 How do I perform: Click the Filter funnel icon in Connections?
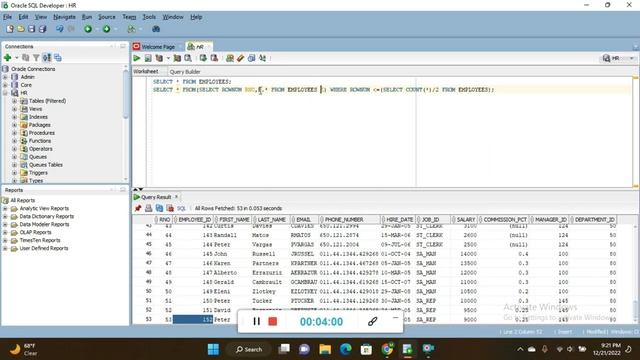click(x=36, y=58)
